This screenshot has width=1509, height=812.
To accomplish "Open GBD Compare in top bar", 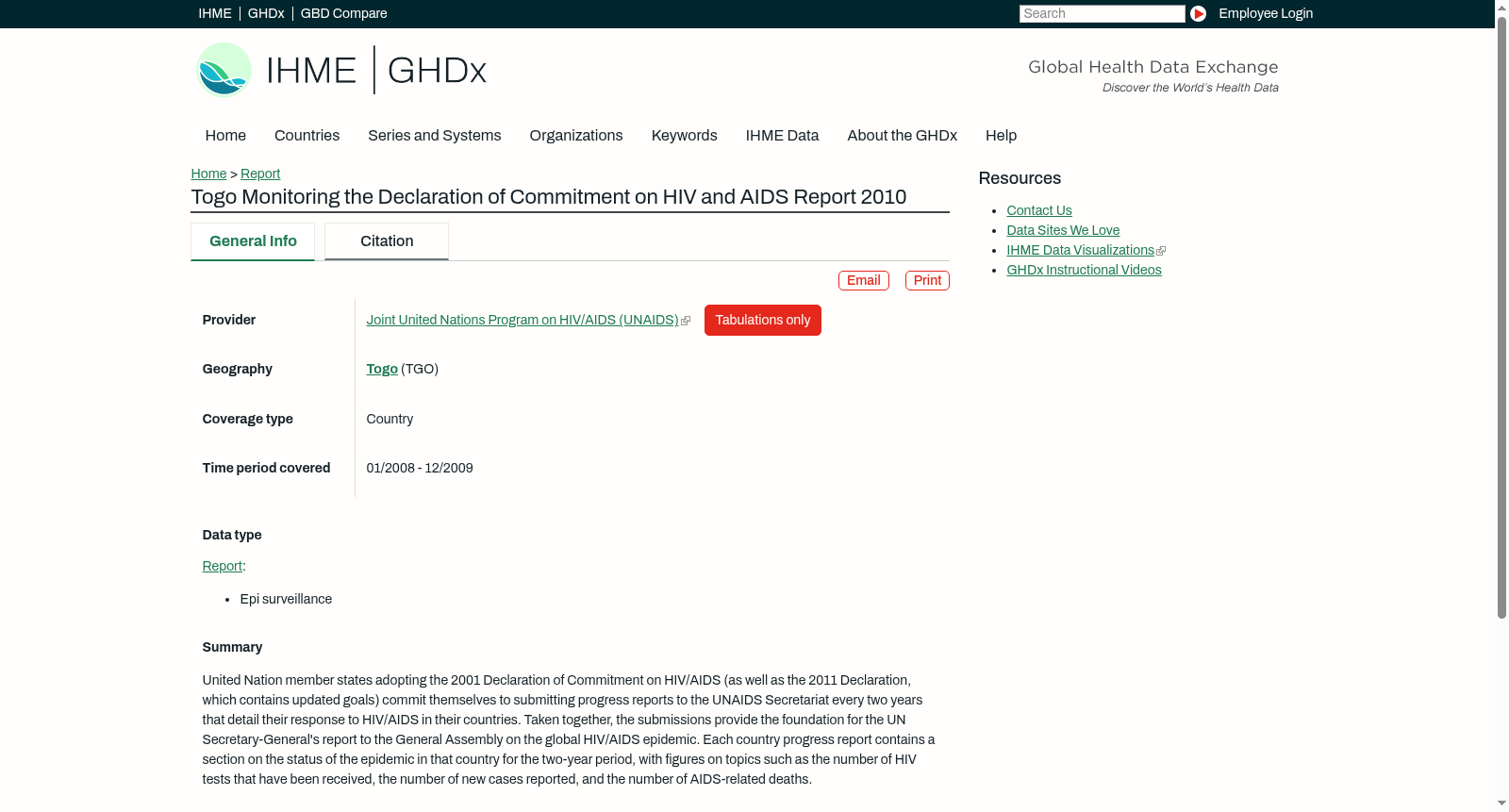I will click(343, 13).
